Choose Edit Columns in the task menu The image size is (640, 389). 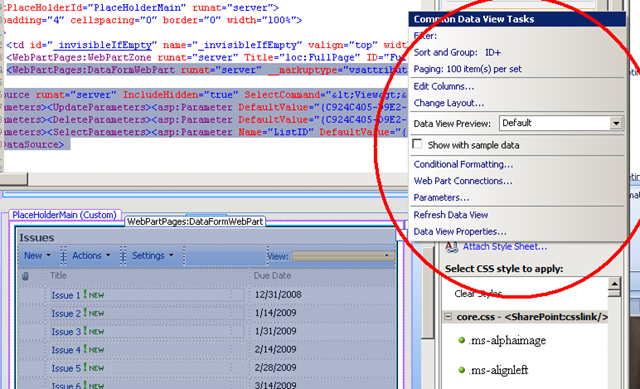pyautogui.click(x=444, y=87)
